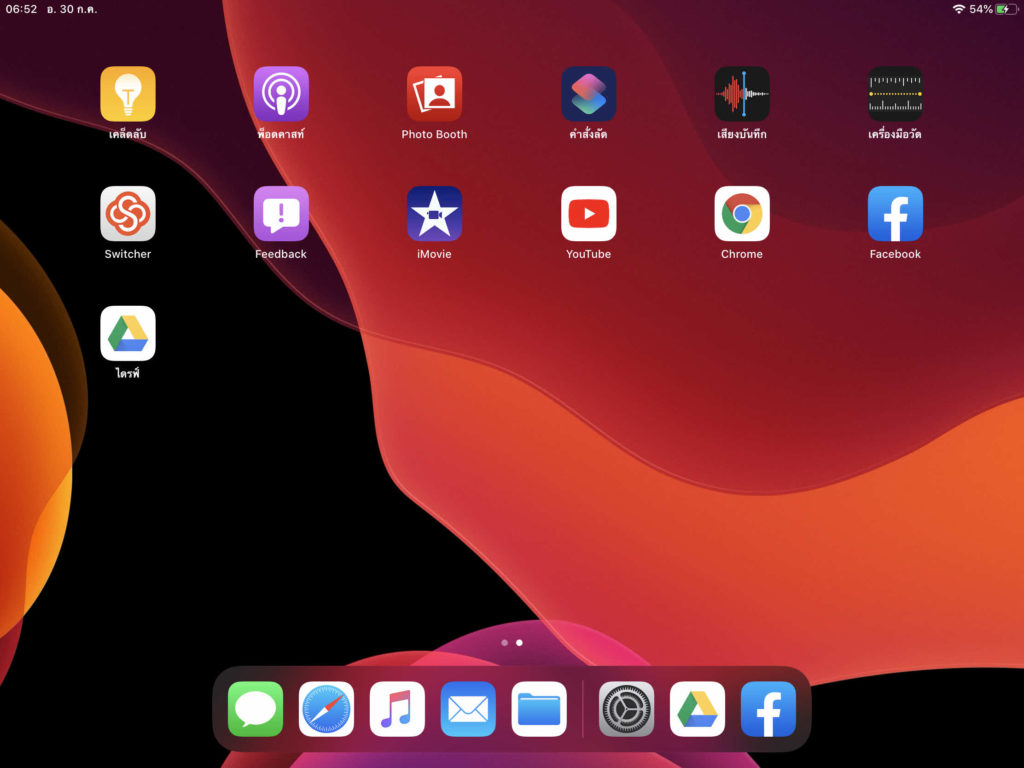
Task: Launch iMovie
Action: [x=434, y=212]
